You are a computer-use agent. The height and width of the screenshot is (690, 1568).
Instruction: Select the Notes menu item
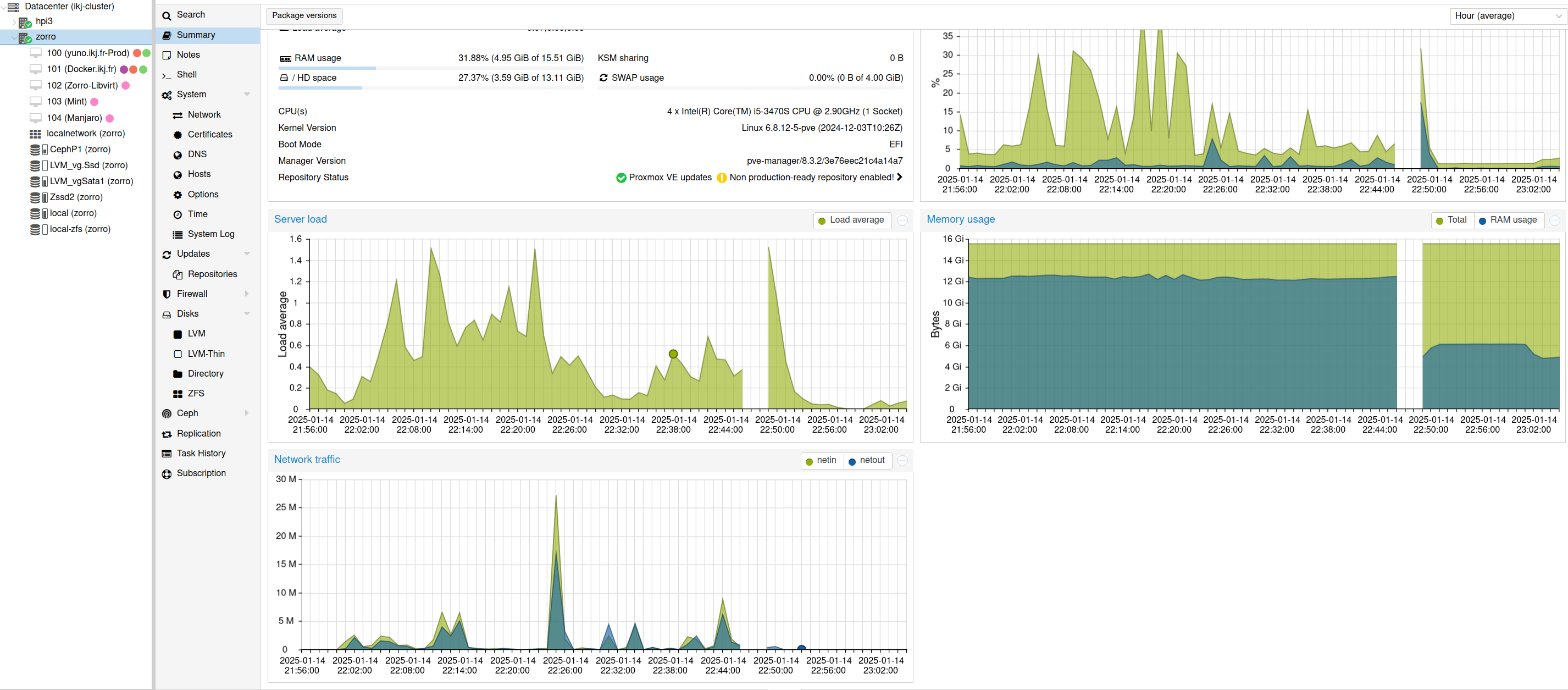(x=188, y=55)
